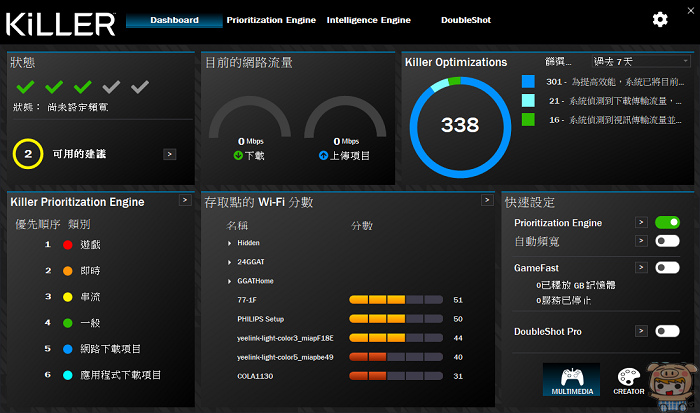Click the Prioritization Engine tab
The height and width of the screenshot is (413, 700).
pyautogui.click(x=271, y=20)
